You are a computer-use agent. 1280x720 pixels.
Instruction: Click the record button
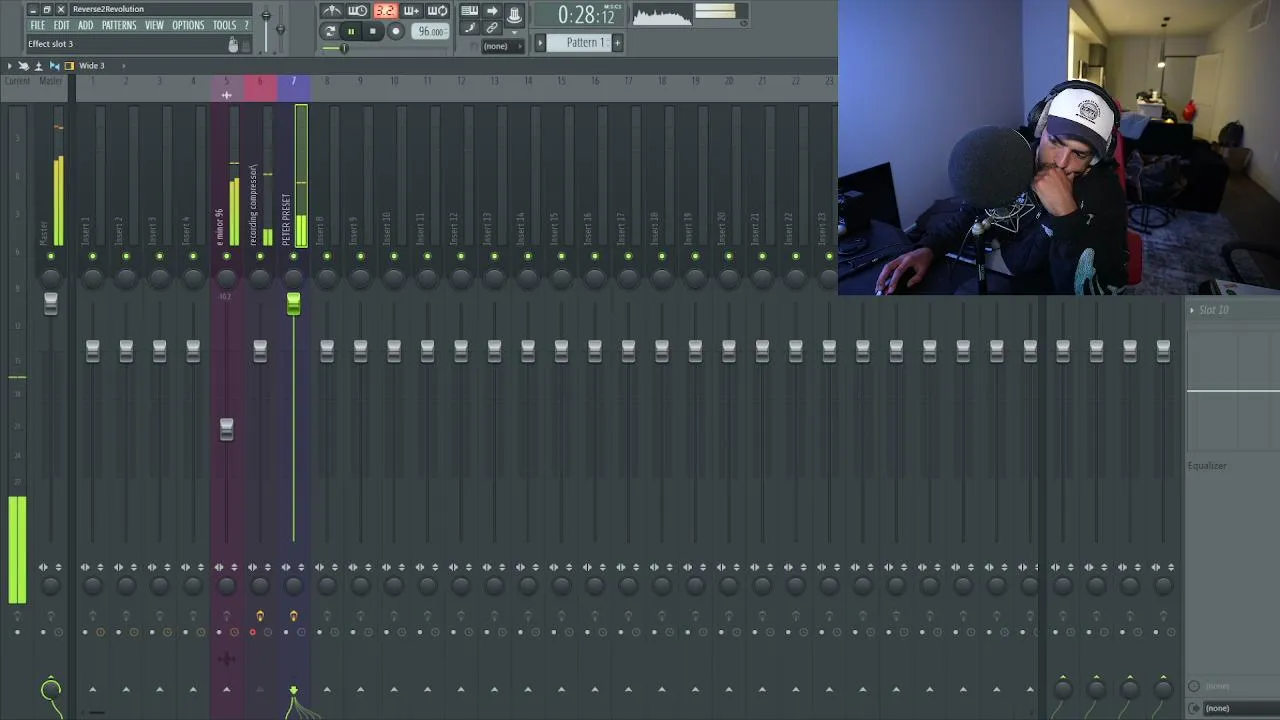(396, 32)
